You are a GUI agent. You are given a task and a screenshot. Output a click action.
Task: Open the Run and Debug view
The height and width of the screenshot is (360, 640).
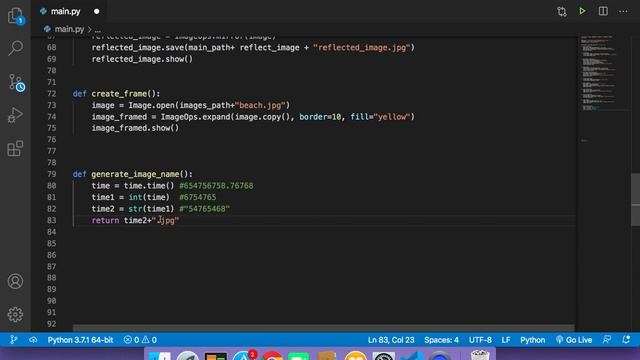16,115
